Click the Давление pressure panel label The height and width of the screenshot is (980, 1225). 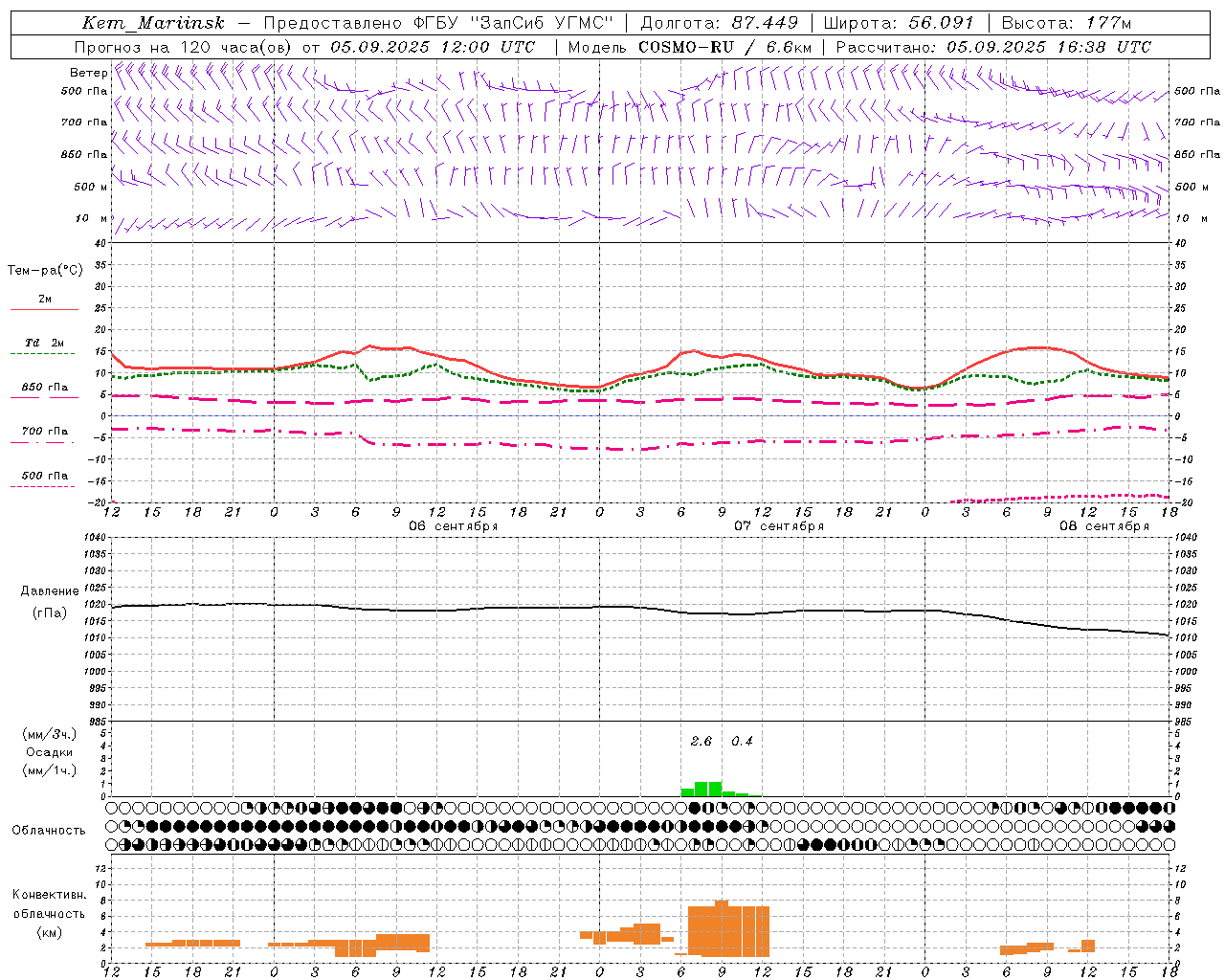[50, 591]
